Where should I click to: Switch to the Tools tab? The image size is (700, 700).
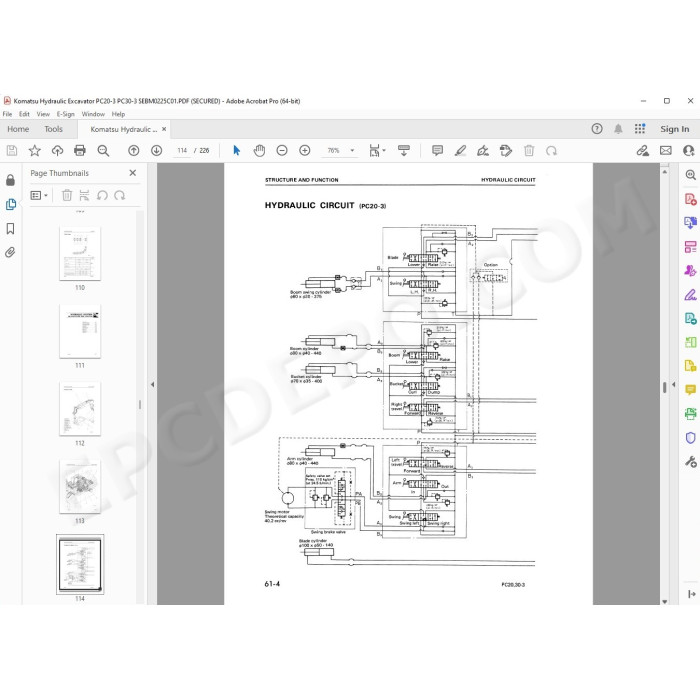tap(53, 129)
